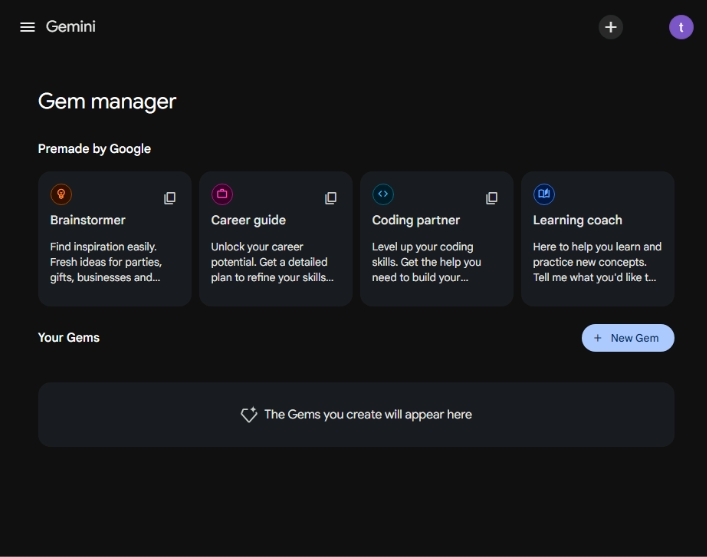Click the Coding partner code icon
The image size is (707, 557).
point(383,194)
